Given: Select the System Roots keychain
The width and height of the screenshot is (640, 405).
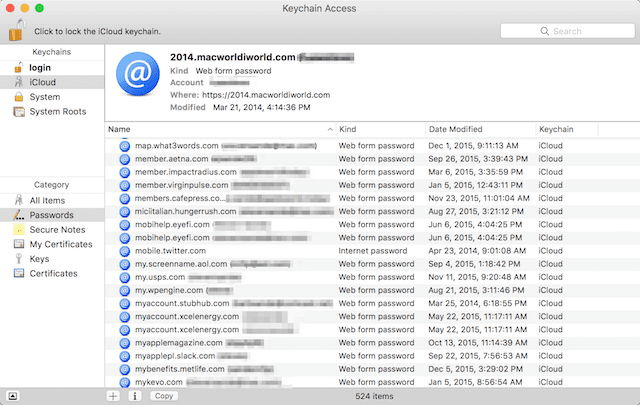Looking at the screenshot, I should pyautogui.click(x=57, y=112).
